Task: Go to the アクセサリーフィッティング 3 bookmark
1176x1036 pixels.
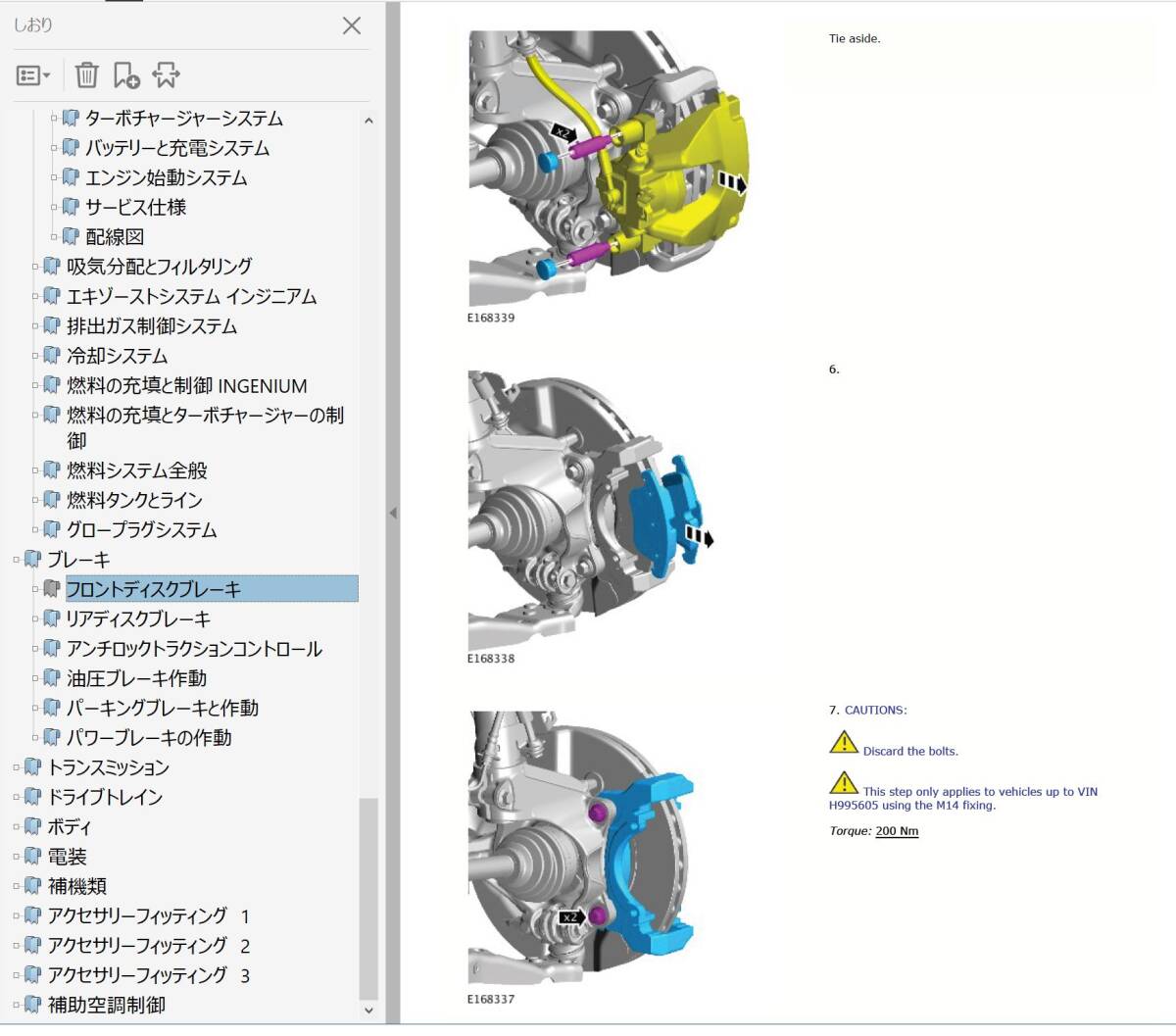Action: click(x=148, y=975)
